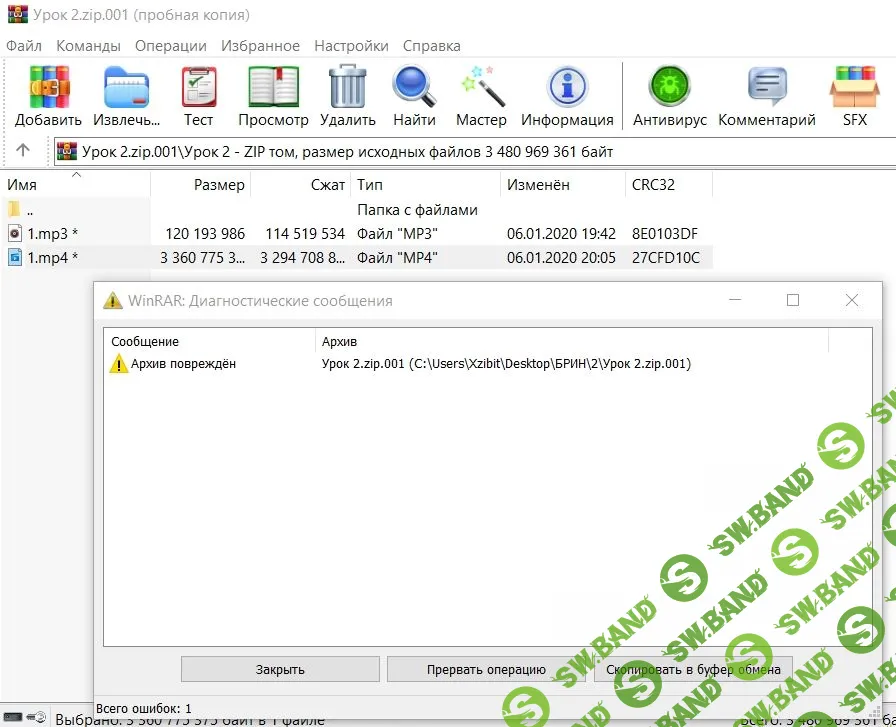Click the Извлечь (Extract) toolbar icon
This screenshot has height=727, width=896.
point(127,96)
